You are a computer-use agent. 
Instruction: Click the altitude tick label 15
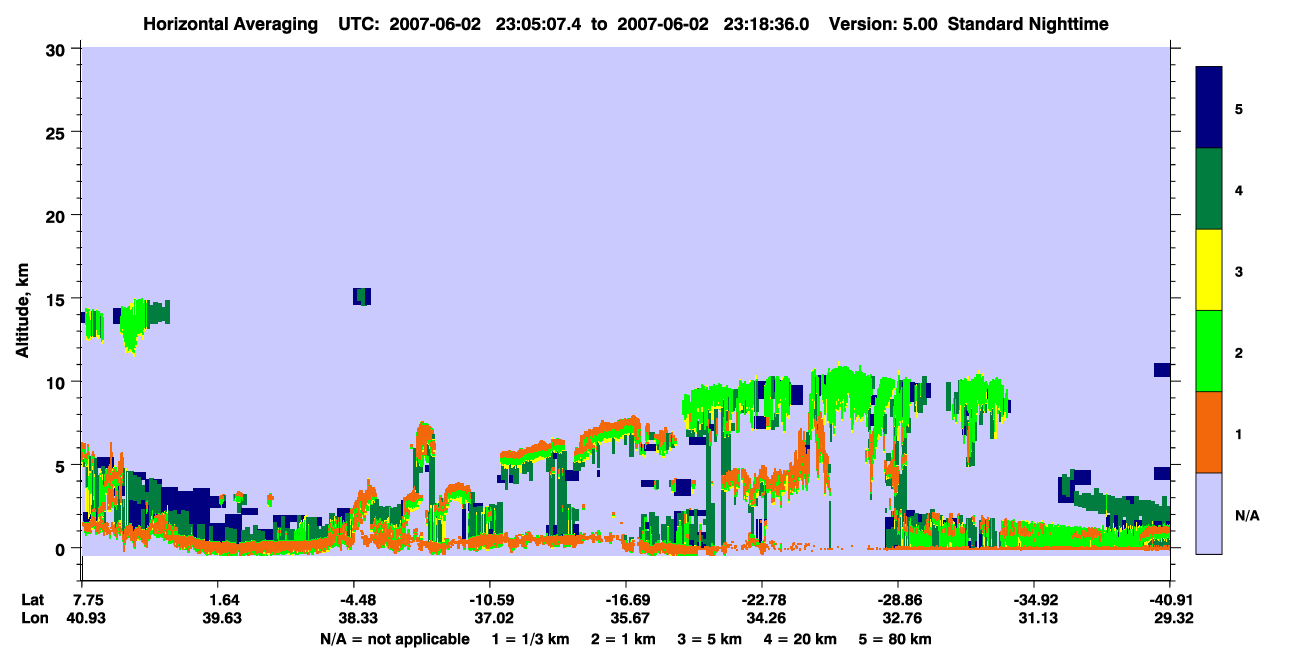[x=58, y=298]
